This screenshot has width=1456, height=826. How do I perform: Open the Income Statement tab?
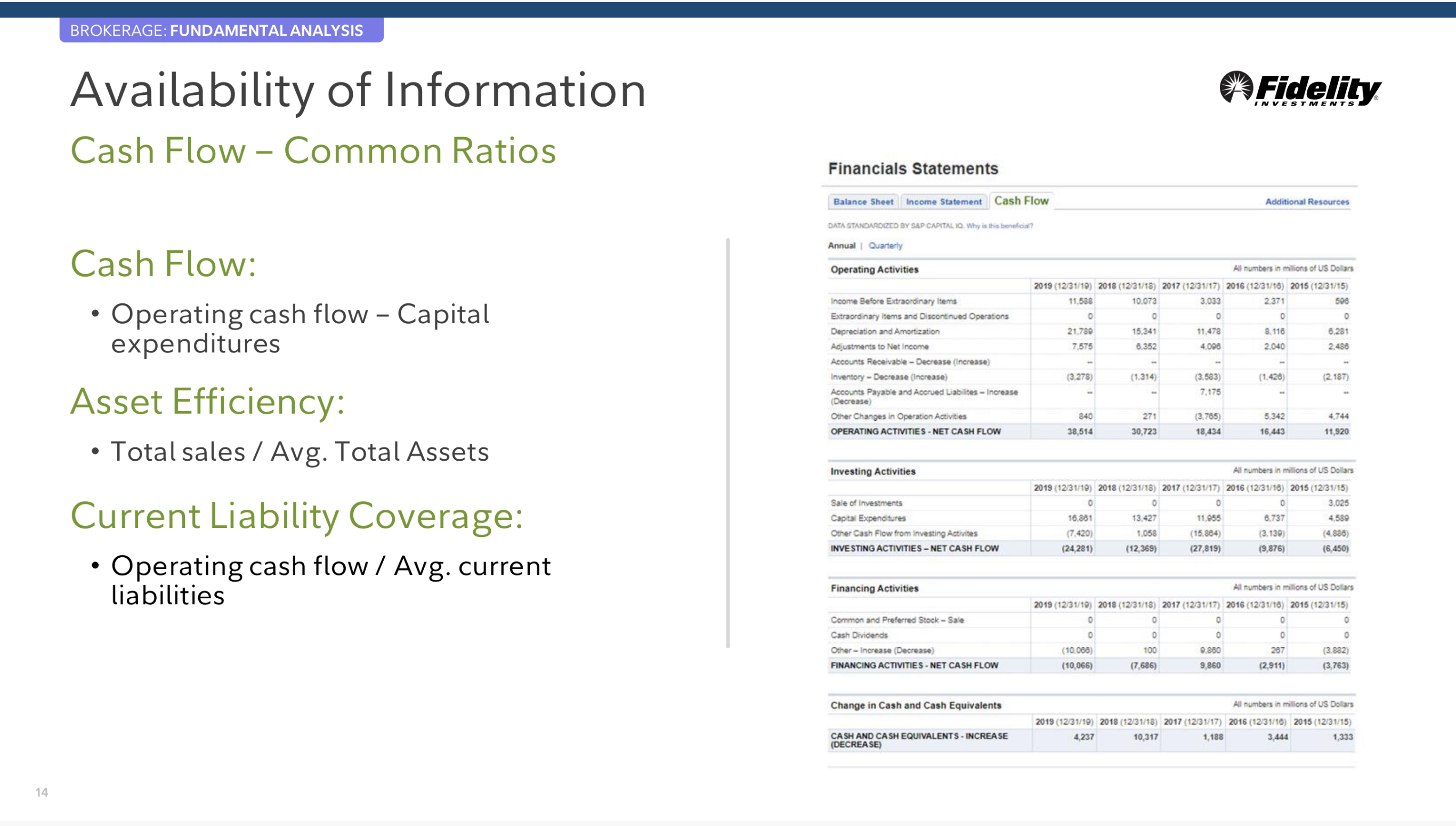point(943,202)
